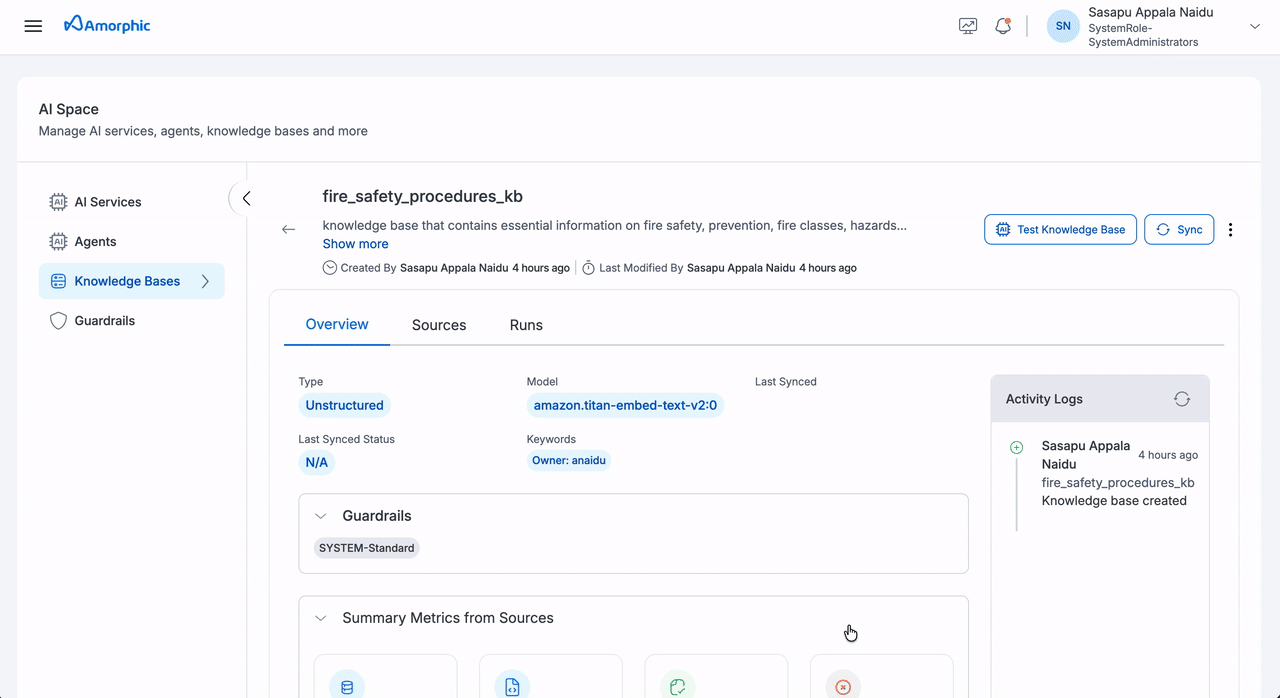Click the Knowledge Bases sidebar icon
The image size is (1280, 698).
tap(58, 281)
